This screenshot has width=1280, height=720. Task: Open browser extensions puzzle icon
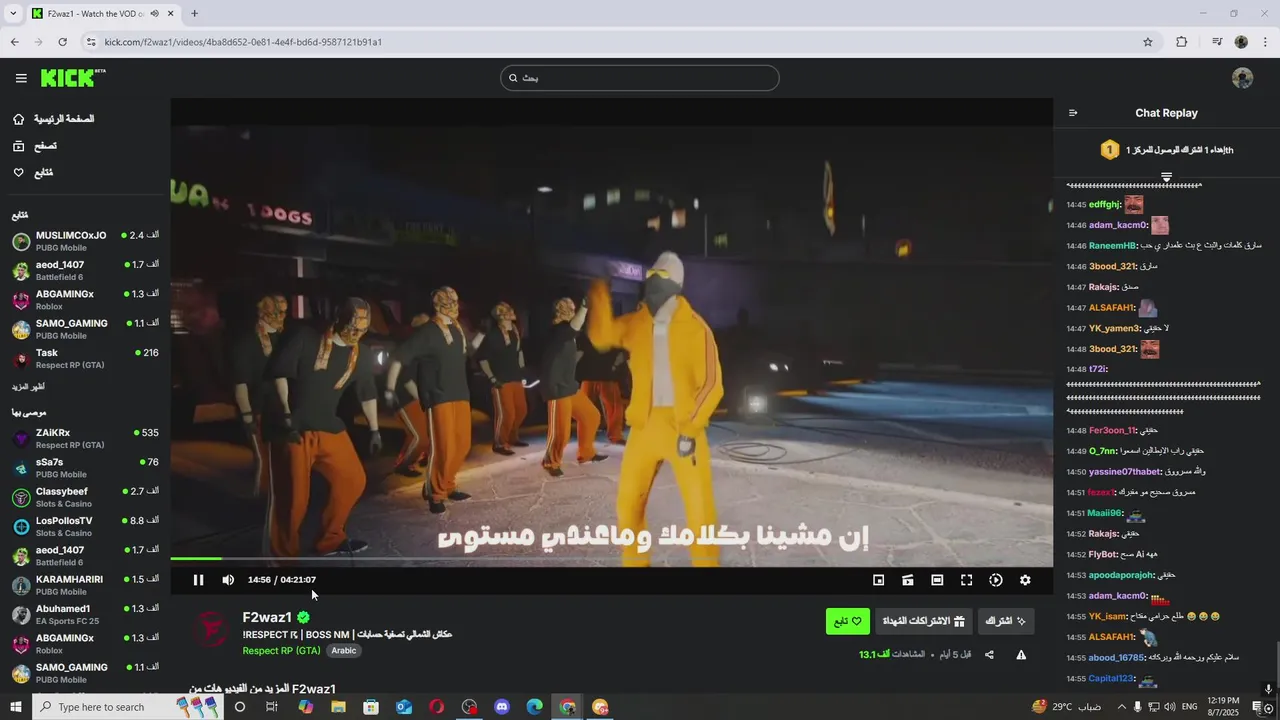click(x=1182, y=42)
